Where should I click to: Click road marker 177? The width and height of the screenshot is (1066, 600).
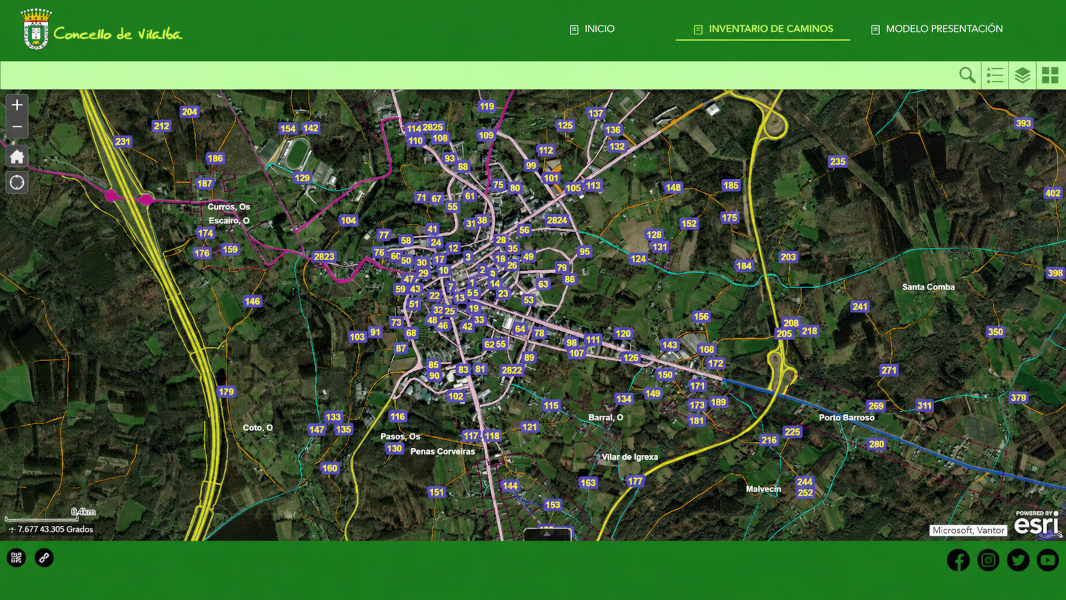(635, 481)
